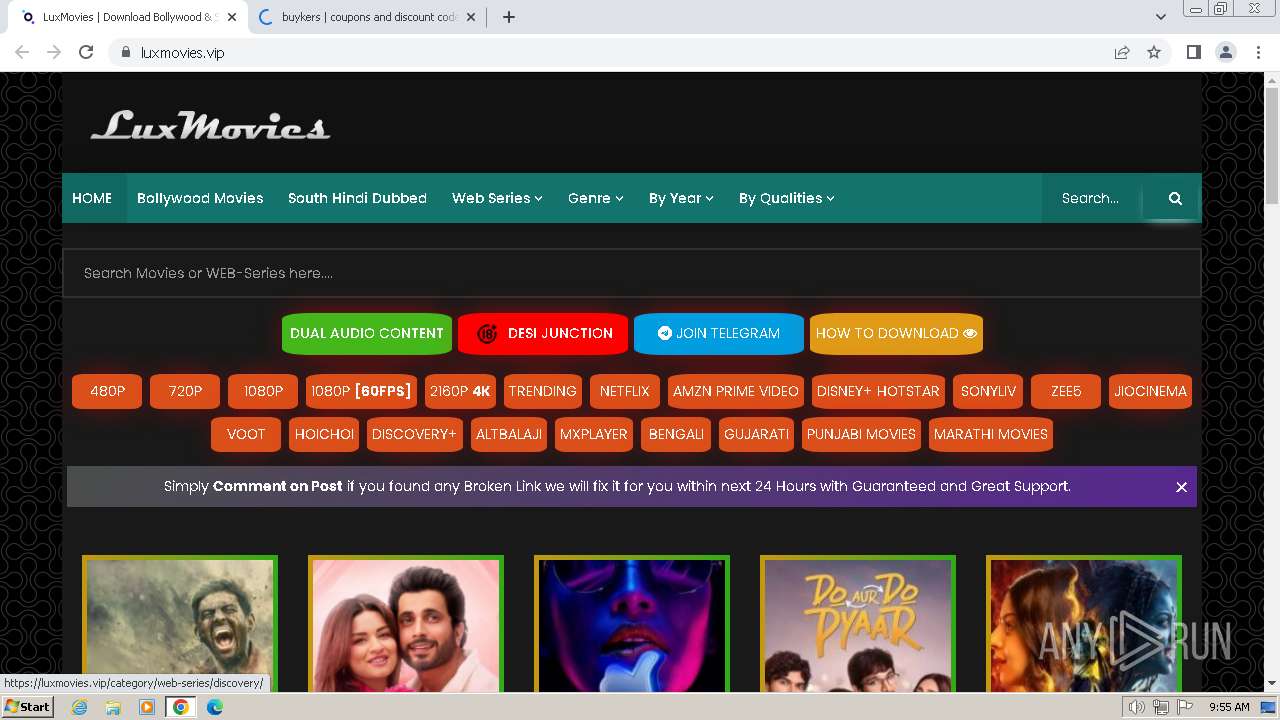Select the 2160P 4K tag
Screen dimensions: 1280x720
(461, 391)
